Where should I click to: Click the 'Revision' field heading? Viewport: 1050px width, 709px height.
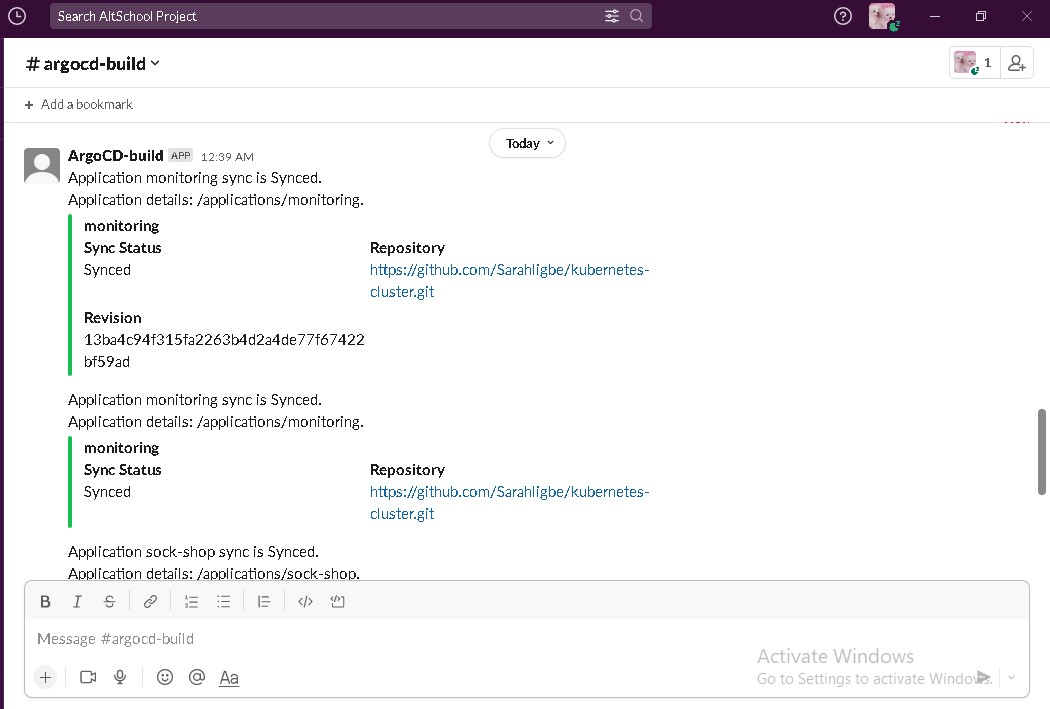112,318
